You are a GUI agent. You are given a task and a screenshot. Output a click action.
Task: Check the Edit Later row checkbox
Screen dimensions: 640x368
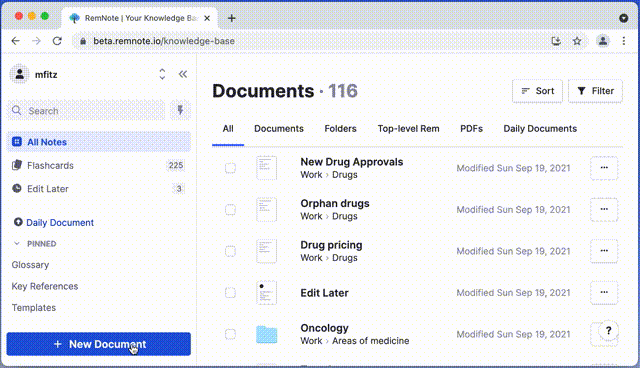230,293
